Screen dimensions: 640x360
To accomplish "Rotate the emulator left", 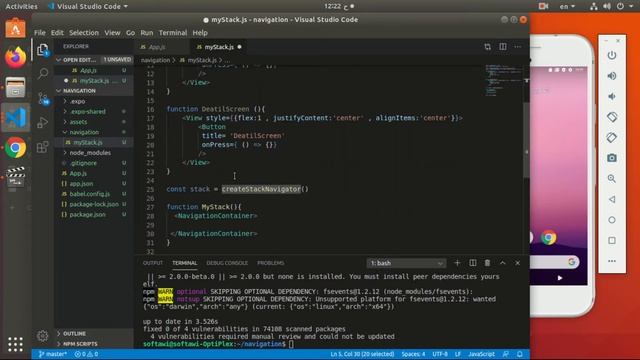I will click(611, 117).
